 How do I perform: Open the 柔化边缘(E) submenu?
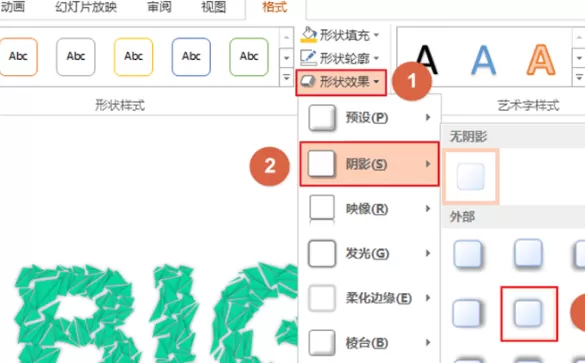369,298
